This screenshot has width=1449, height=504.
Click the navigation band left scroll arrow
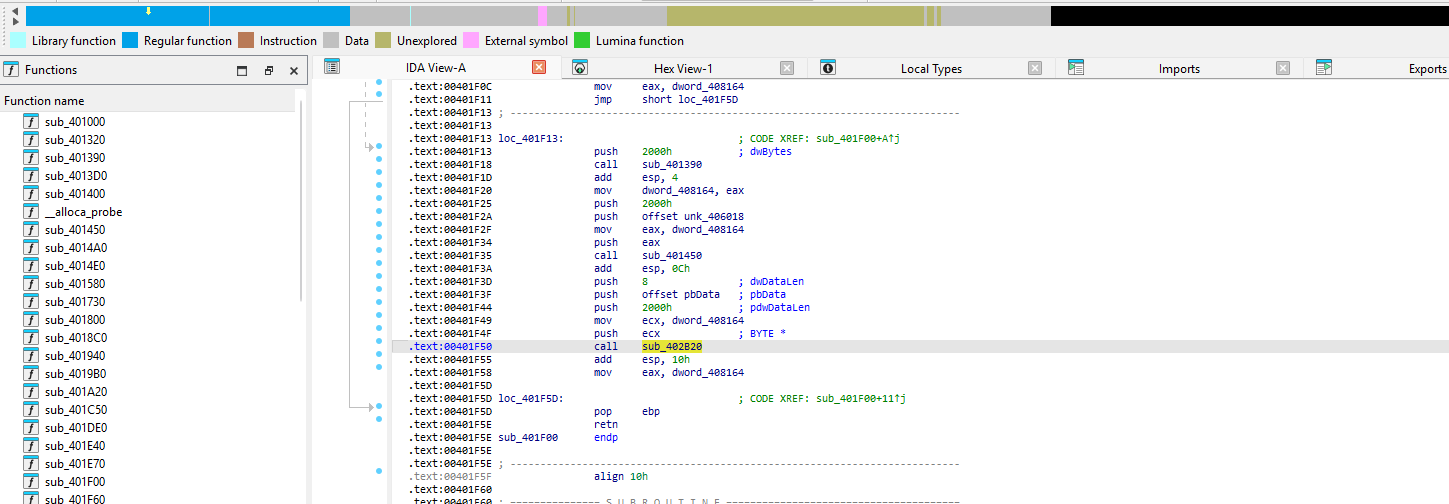click(14, 10)
